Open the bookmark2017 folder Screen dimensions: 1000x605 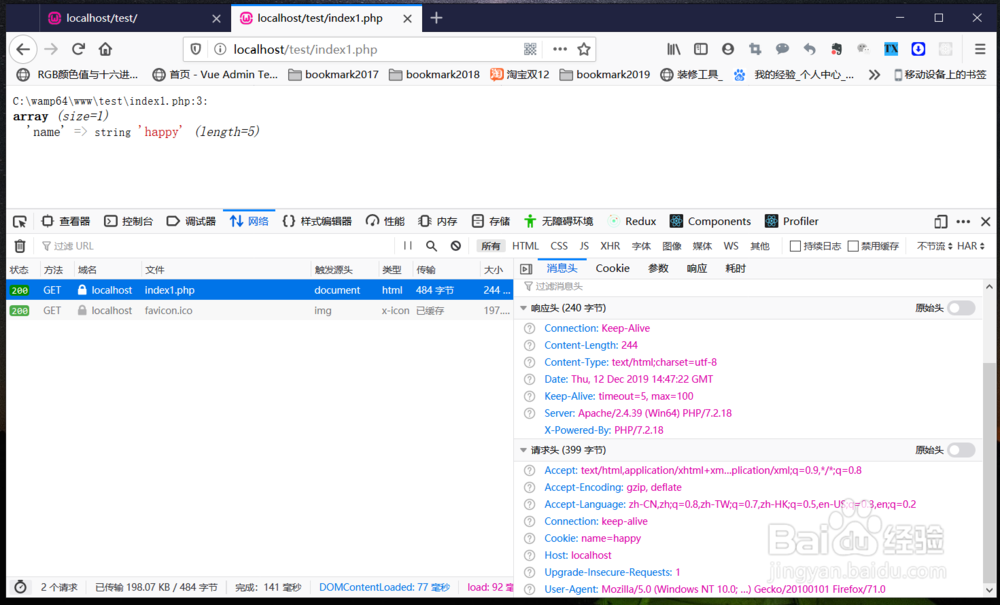click(334, 75)
